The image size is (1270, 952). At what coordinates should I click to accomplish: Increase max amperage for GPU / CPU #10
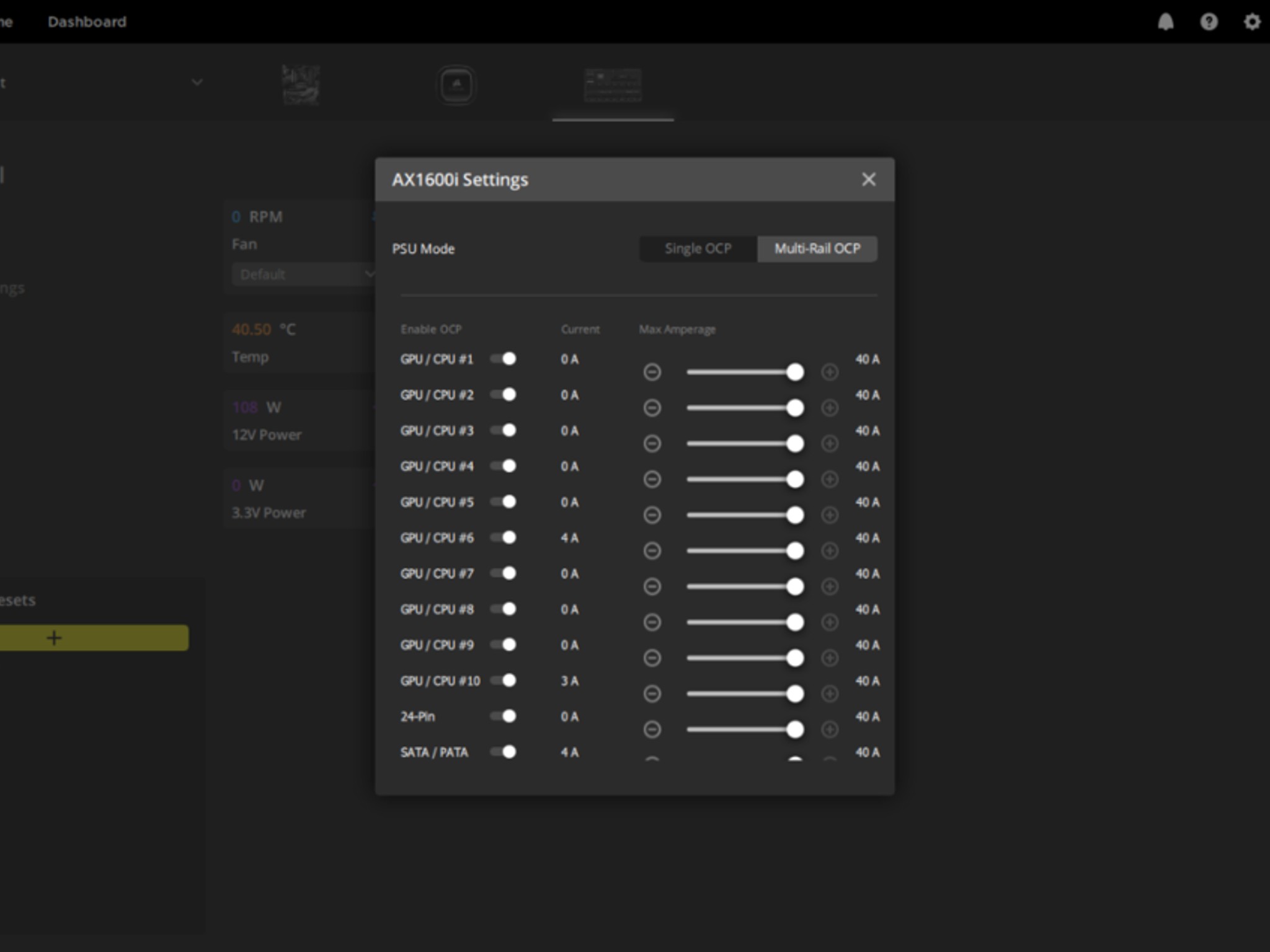(830, 694)
